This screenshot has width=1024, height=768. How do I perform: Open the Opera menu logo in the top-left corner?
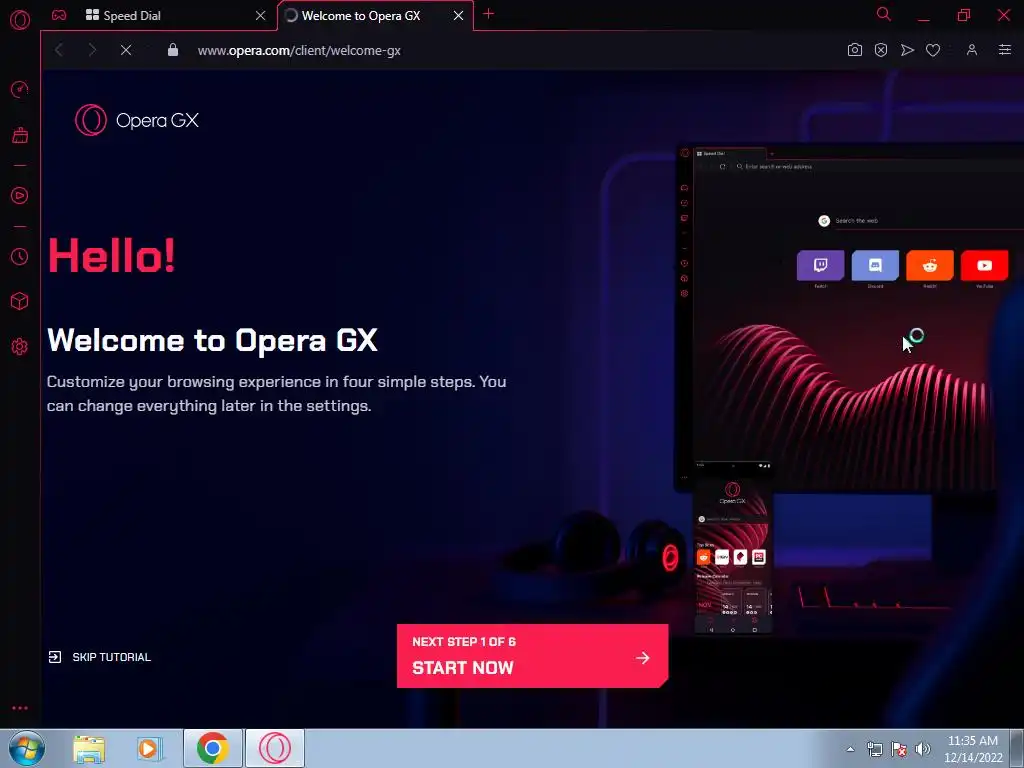20,20
